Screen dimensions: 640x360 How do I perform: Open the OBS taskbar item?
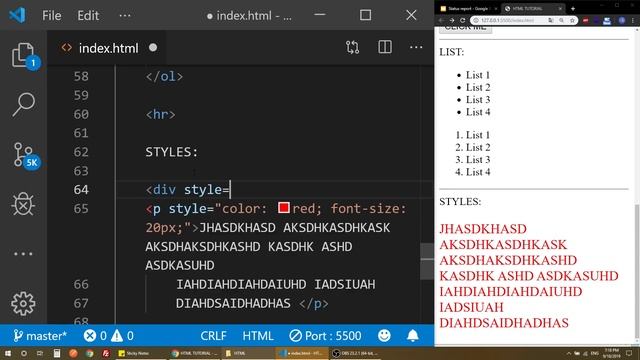(x=356, y=353)
